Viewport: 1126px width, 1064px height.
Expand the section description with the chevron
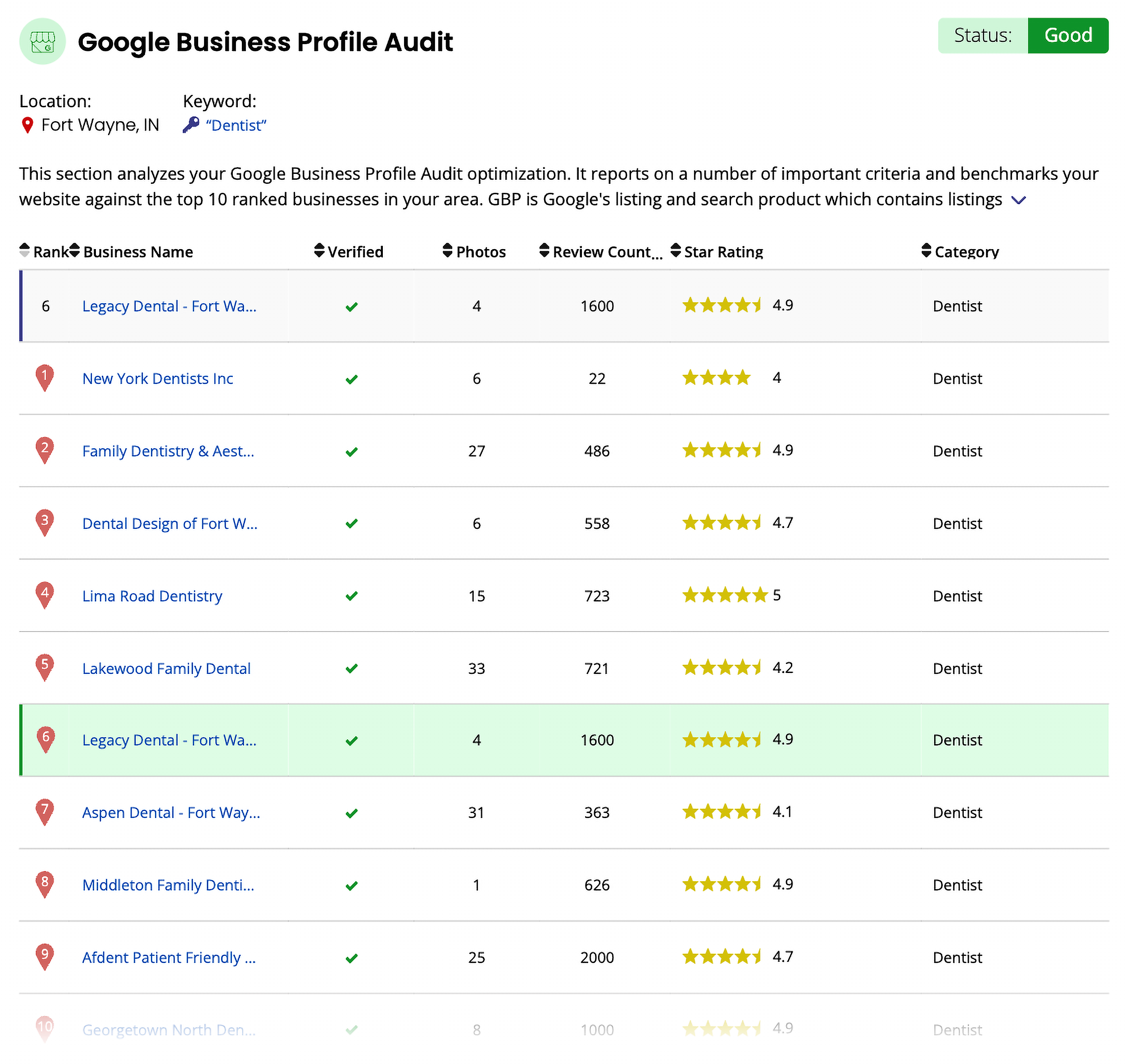1018,200
